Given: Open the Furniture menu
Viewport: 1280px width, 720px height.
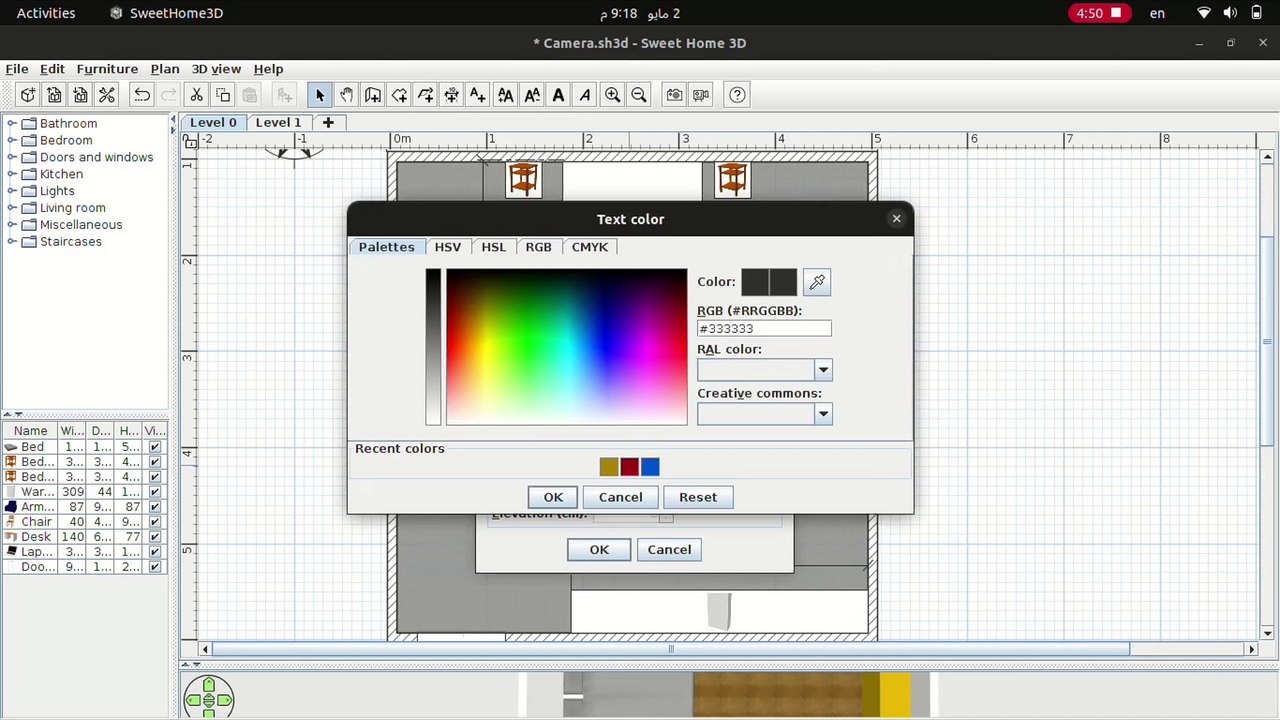Looking at the screenshot, I should point(107,69).
